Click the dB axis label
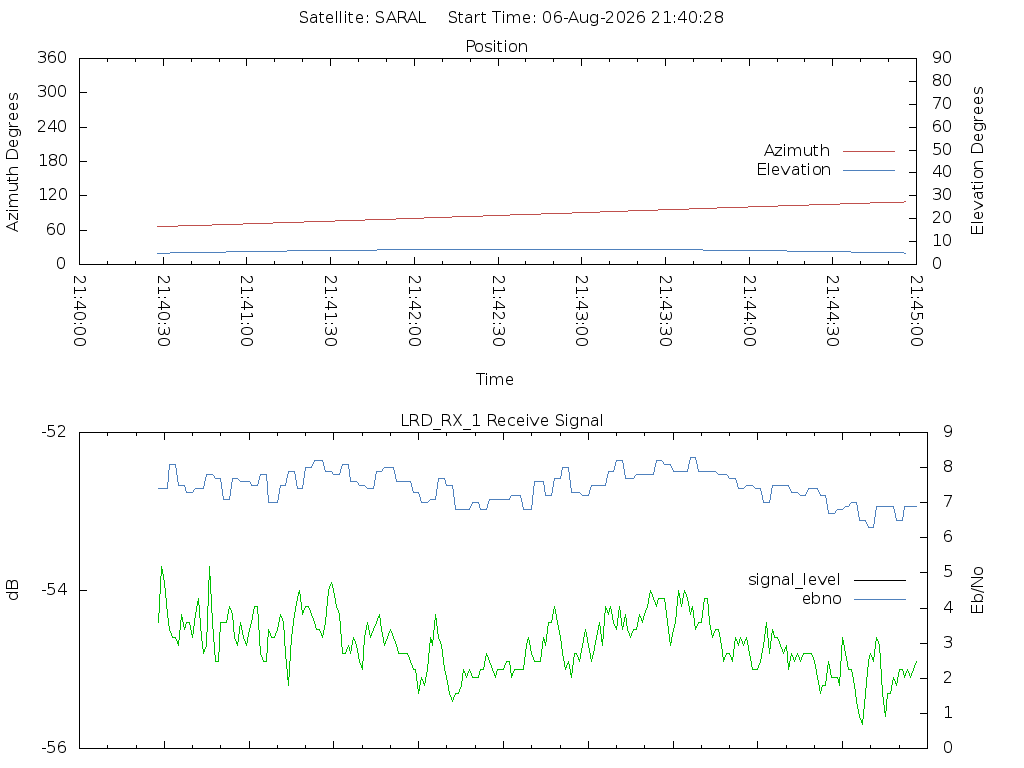The width and height of the screenshot is (1024, 768). click(12, 590)
